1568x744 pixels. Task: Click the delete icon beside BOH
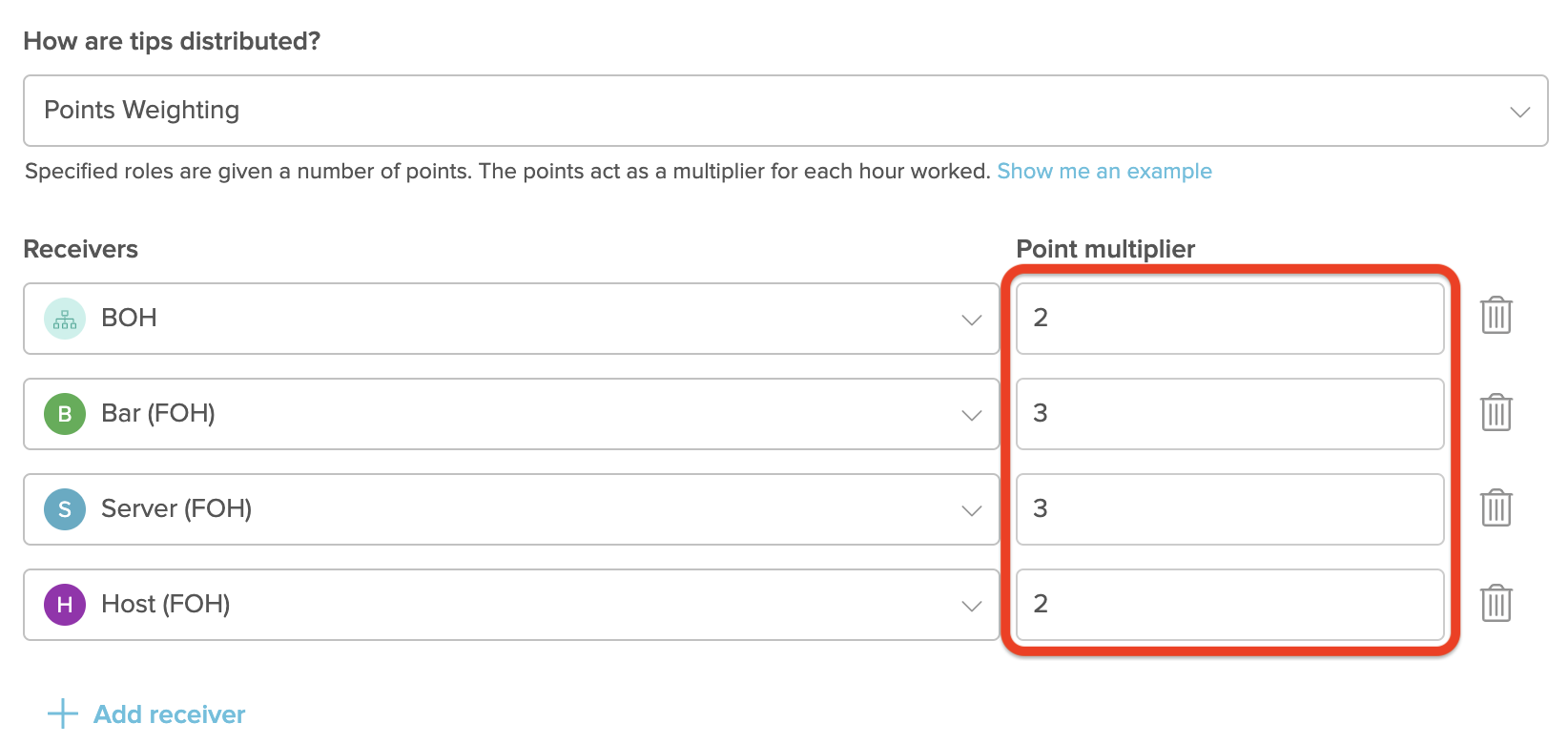pos(1496,318)
